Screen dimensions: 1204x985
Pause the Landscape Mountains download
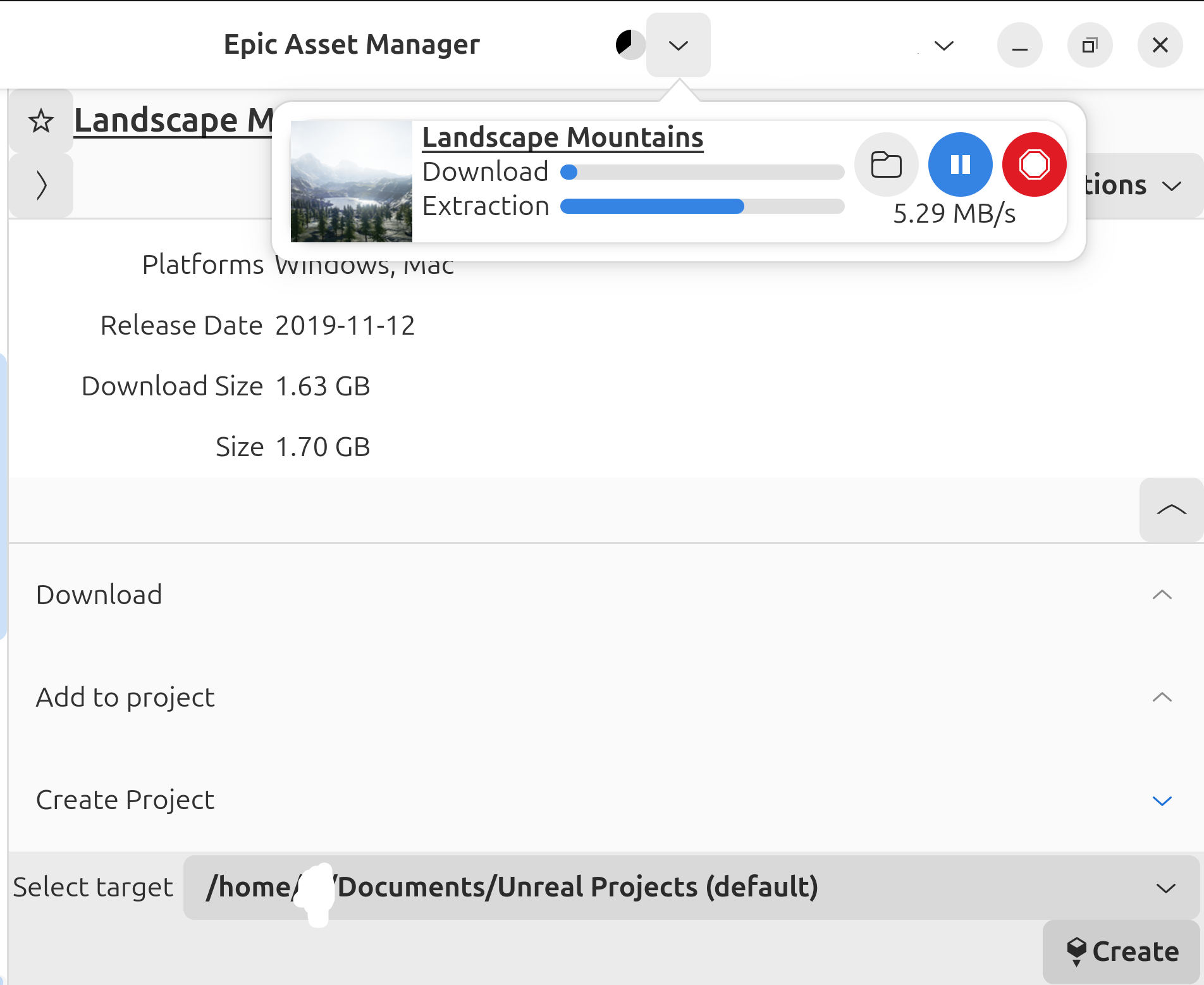click(959, 164)
